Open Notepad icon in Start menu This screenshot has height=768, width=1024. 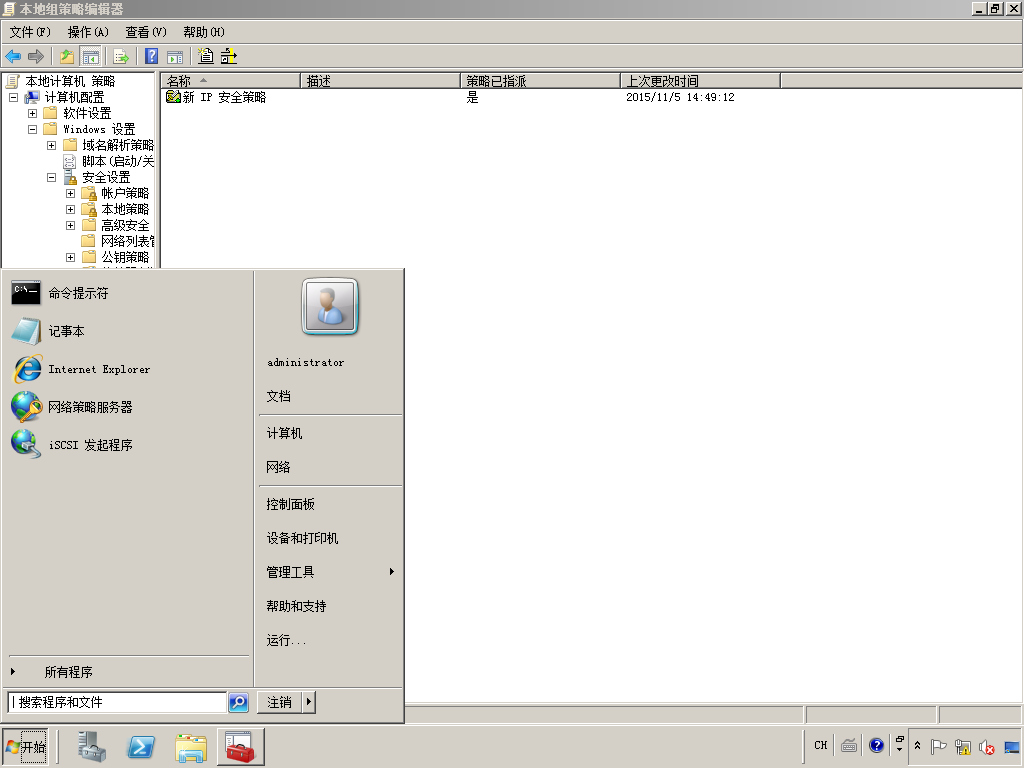[26, 331]
